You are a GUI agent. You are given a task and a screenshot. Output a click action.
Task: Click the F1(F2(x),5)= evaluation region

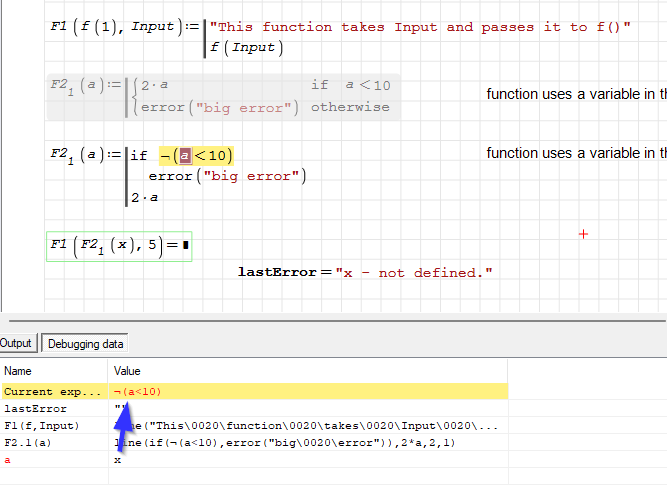(x=119, y=244)
